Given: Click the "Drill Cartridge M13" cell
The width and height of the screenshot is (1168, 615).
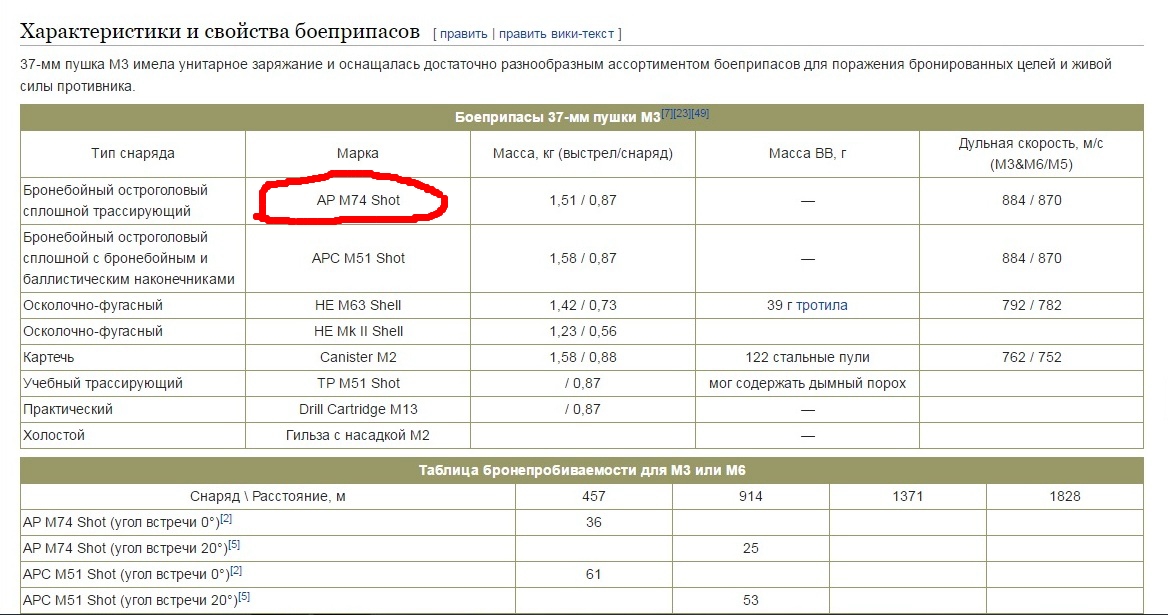Looking at the screenshot, I should pos(358,409).
